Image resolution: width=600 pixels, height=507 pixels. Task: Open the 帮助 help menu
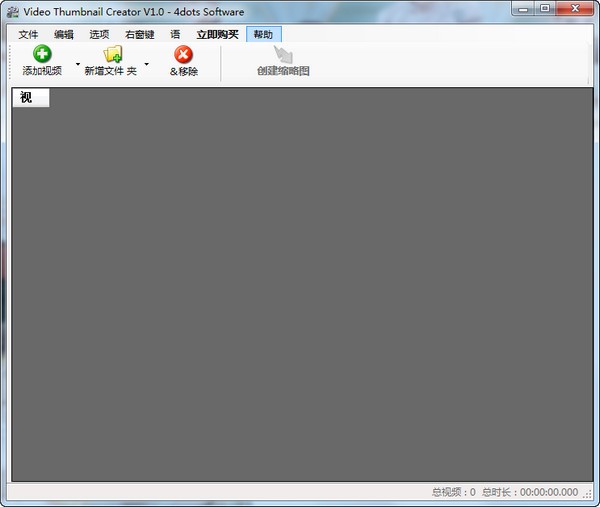pos(263,34)
